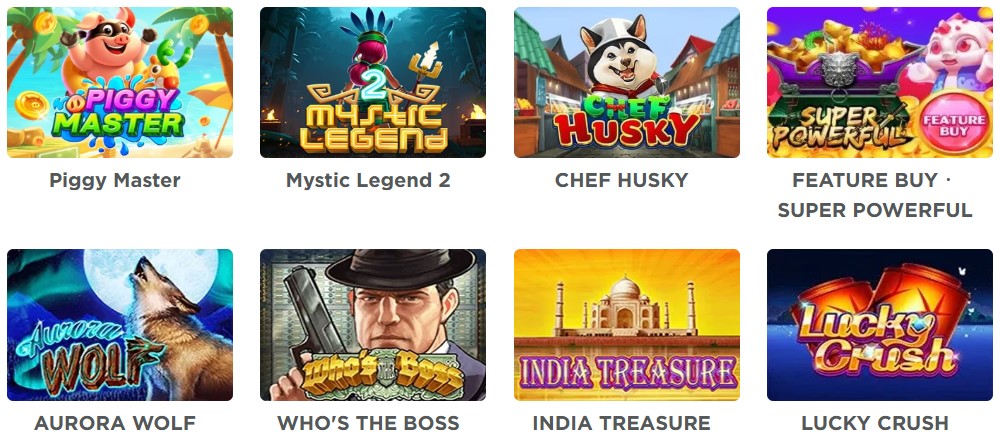Click the WHO'S THE BOSS caption
The image size is (1000, 433).
click(x=368, y=422)
